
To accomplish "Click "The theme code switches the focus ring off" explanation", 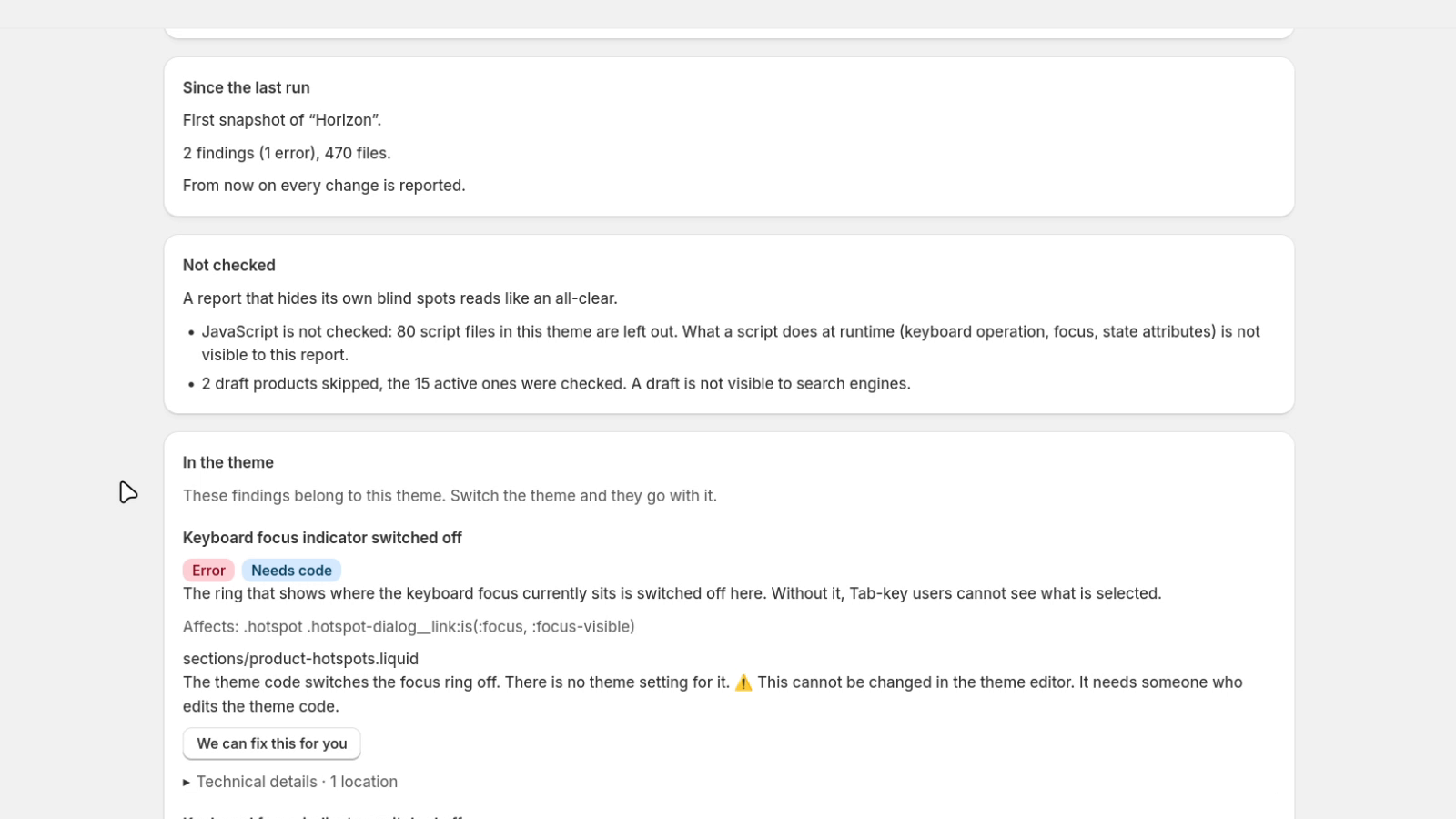I will (x=713, y=694).
